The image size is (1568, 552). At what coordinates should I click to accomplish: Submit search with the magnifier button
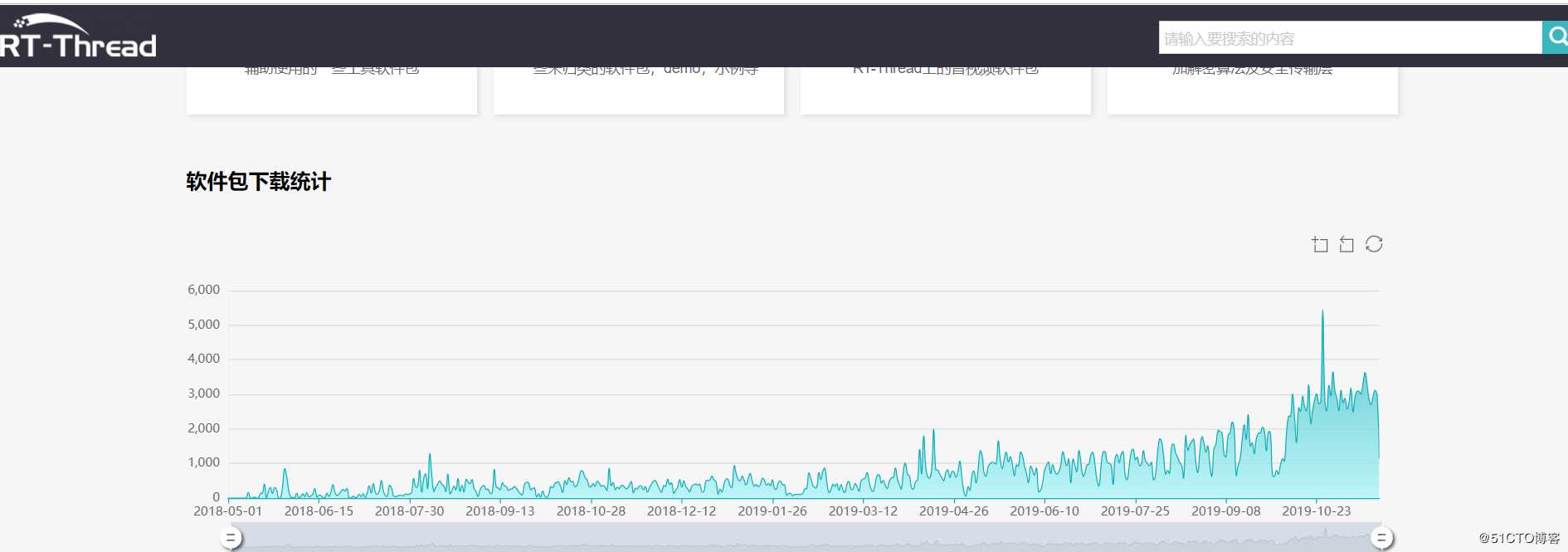1556,37
